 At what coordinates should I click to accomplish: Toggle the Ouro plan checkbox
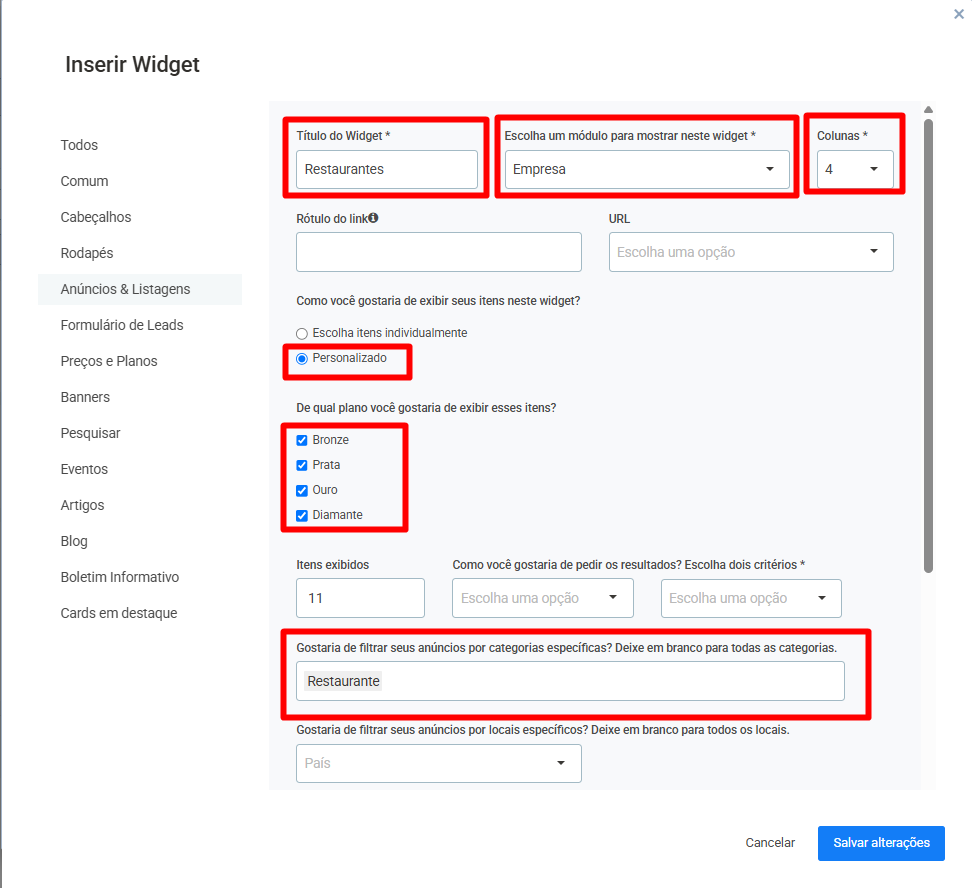(302, 491)
